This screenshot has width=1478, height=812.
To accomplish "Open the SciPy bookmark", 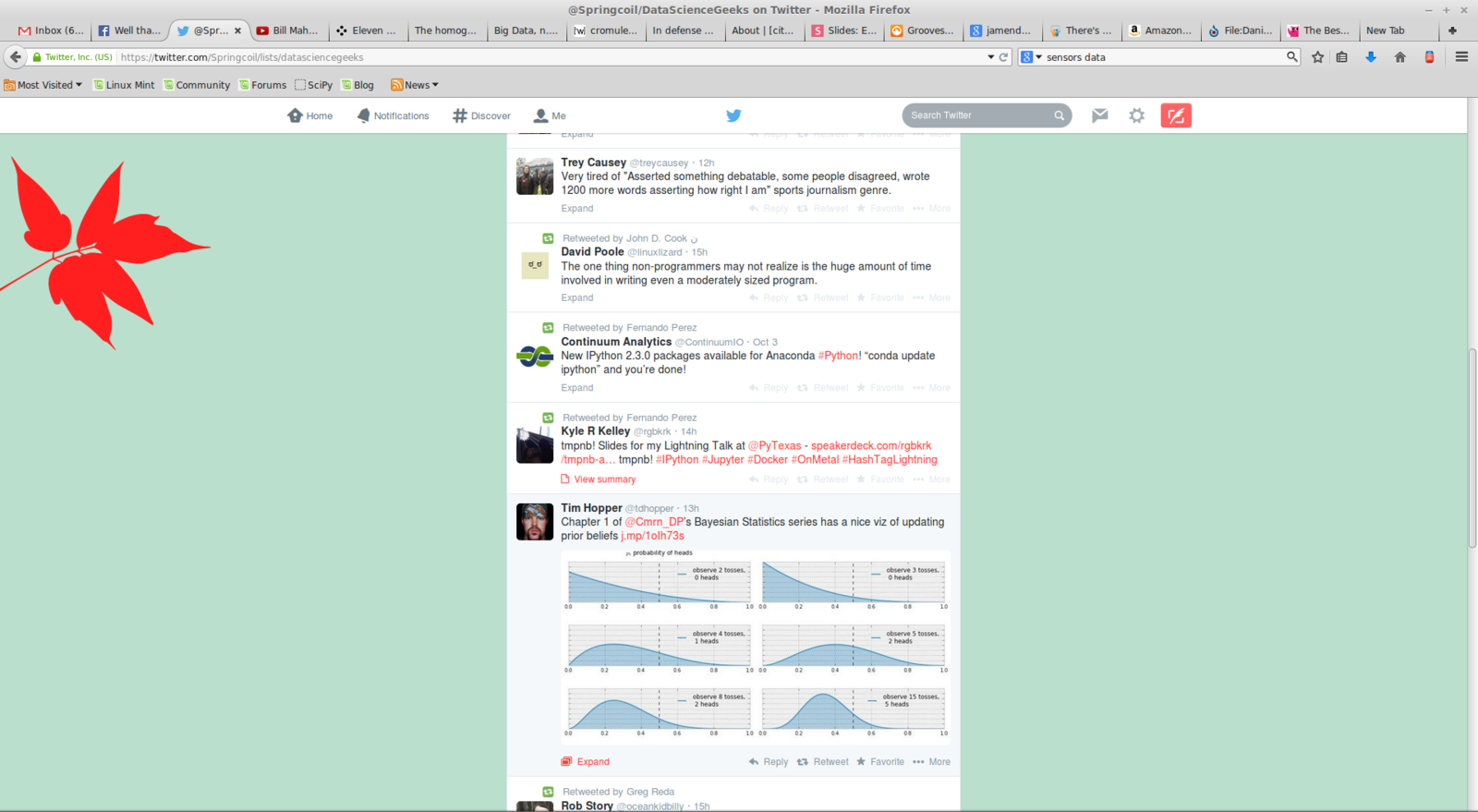I will point(313,85).
